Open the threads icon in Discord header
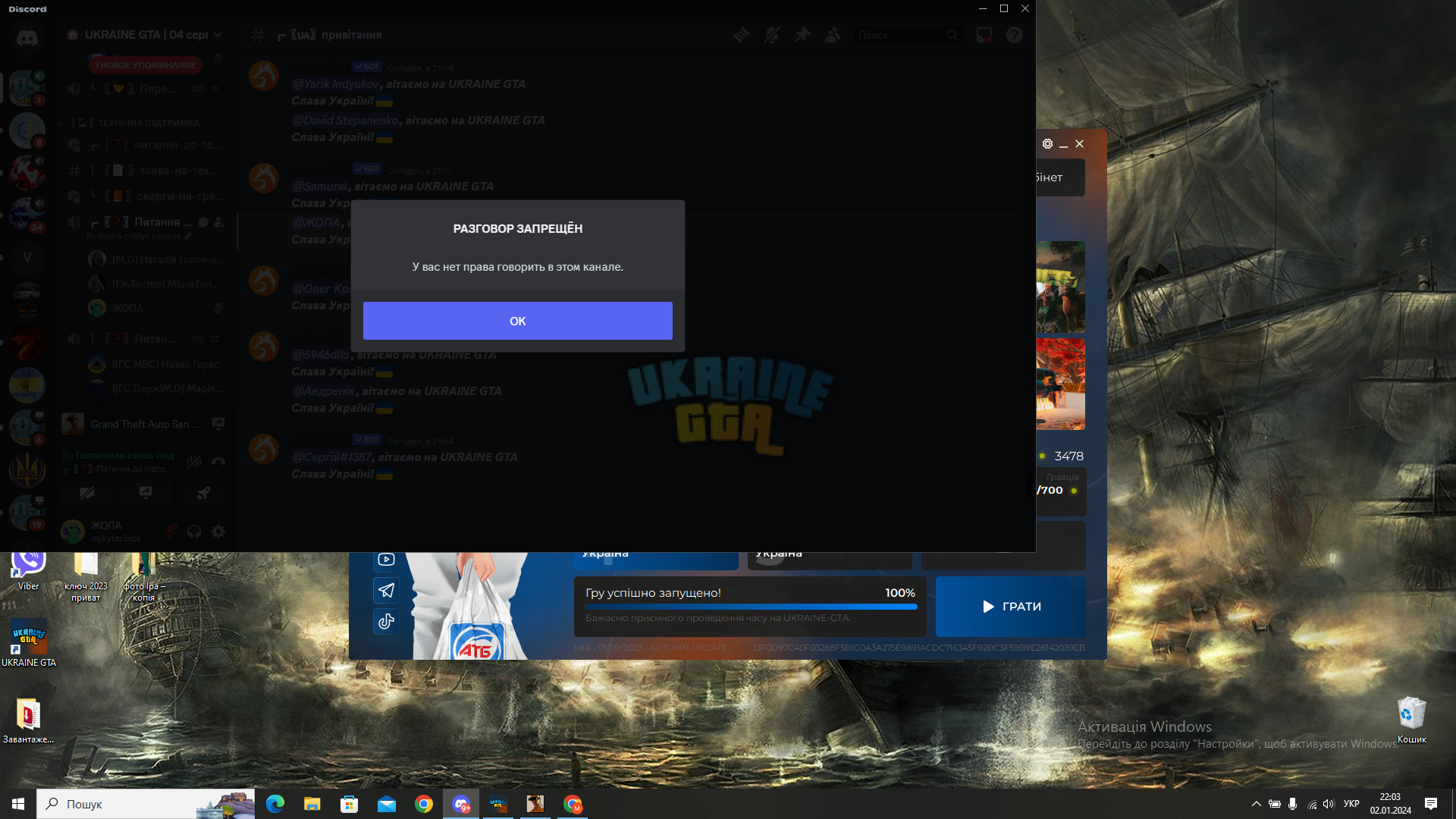The image size is (1456, 819). tap(742, 35)
